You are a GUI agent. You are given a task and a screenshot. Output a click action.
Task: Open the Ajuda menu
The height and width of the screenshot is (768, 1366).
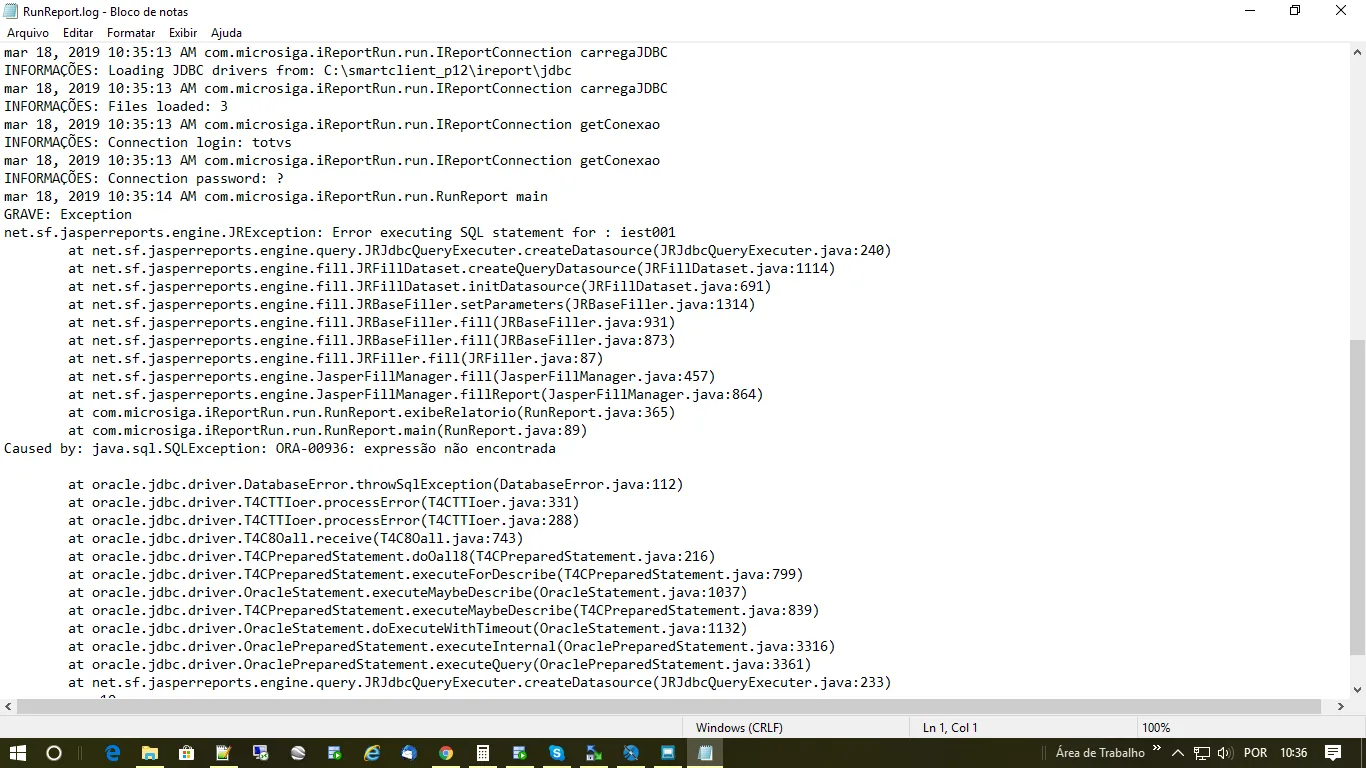click(226, 33)
